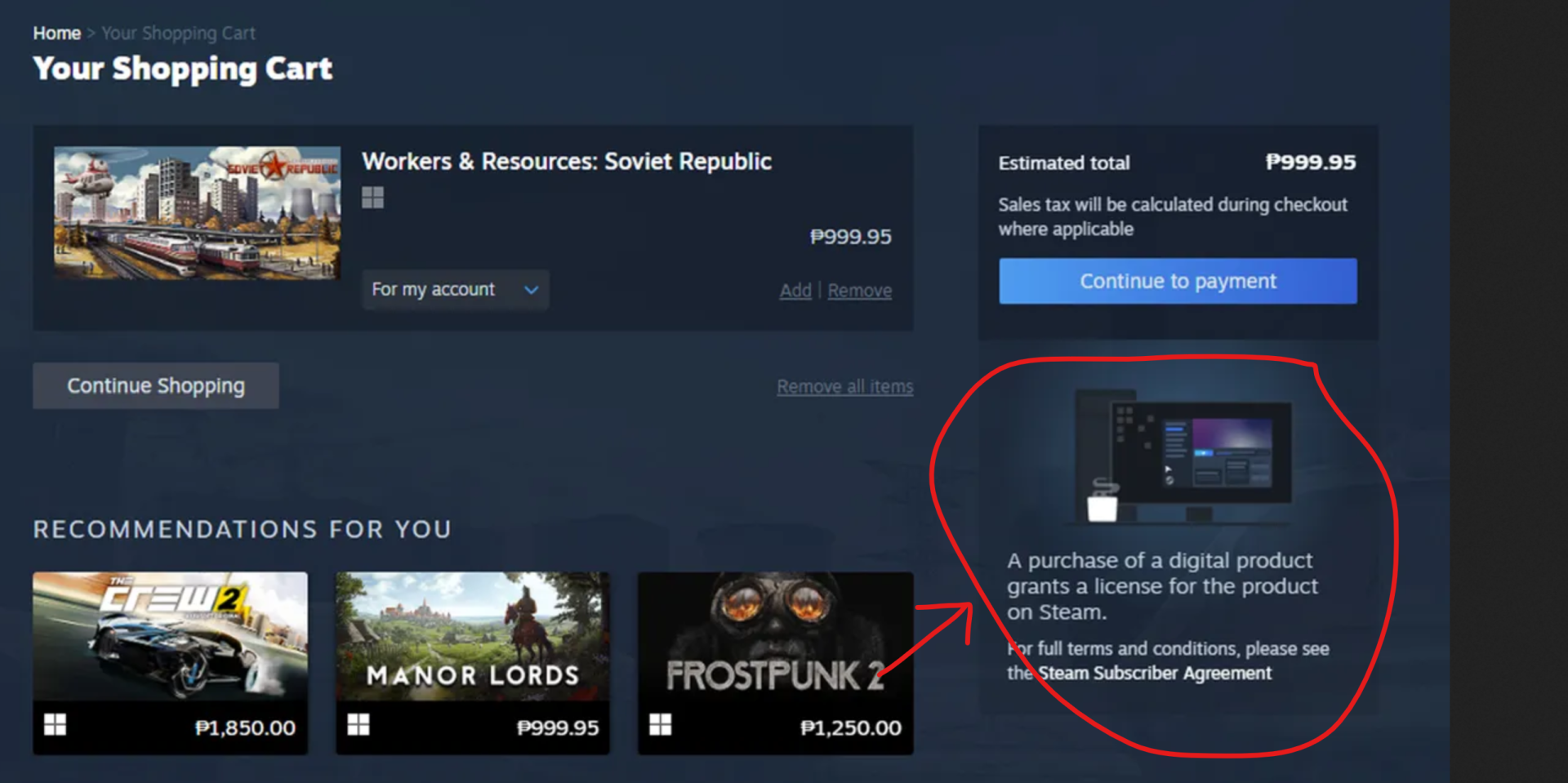
Task: Click the digital license computer illustration
Action: [1184, 456]
